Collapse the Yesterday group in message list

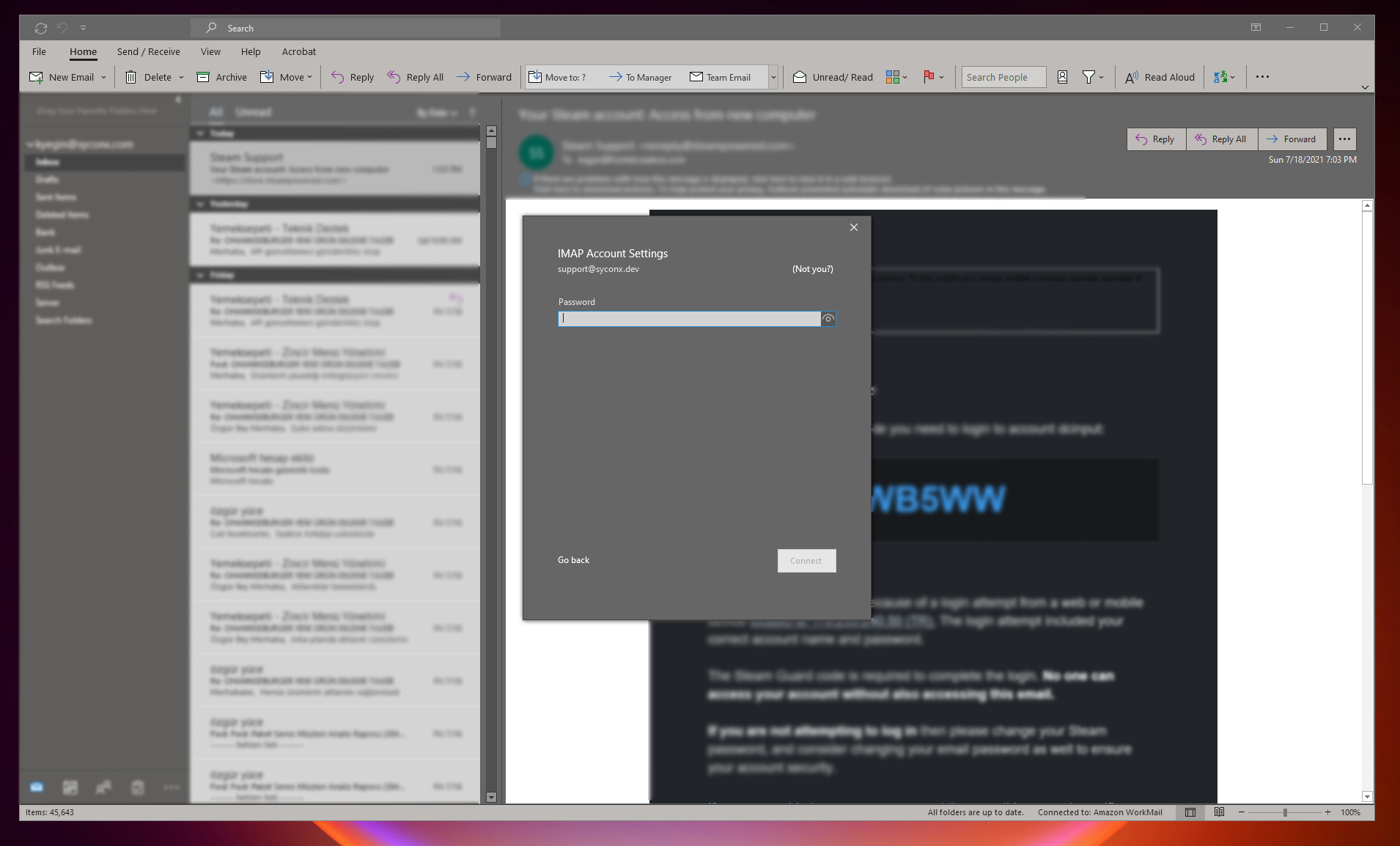[200, 204]
